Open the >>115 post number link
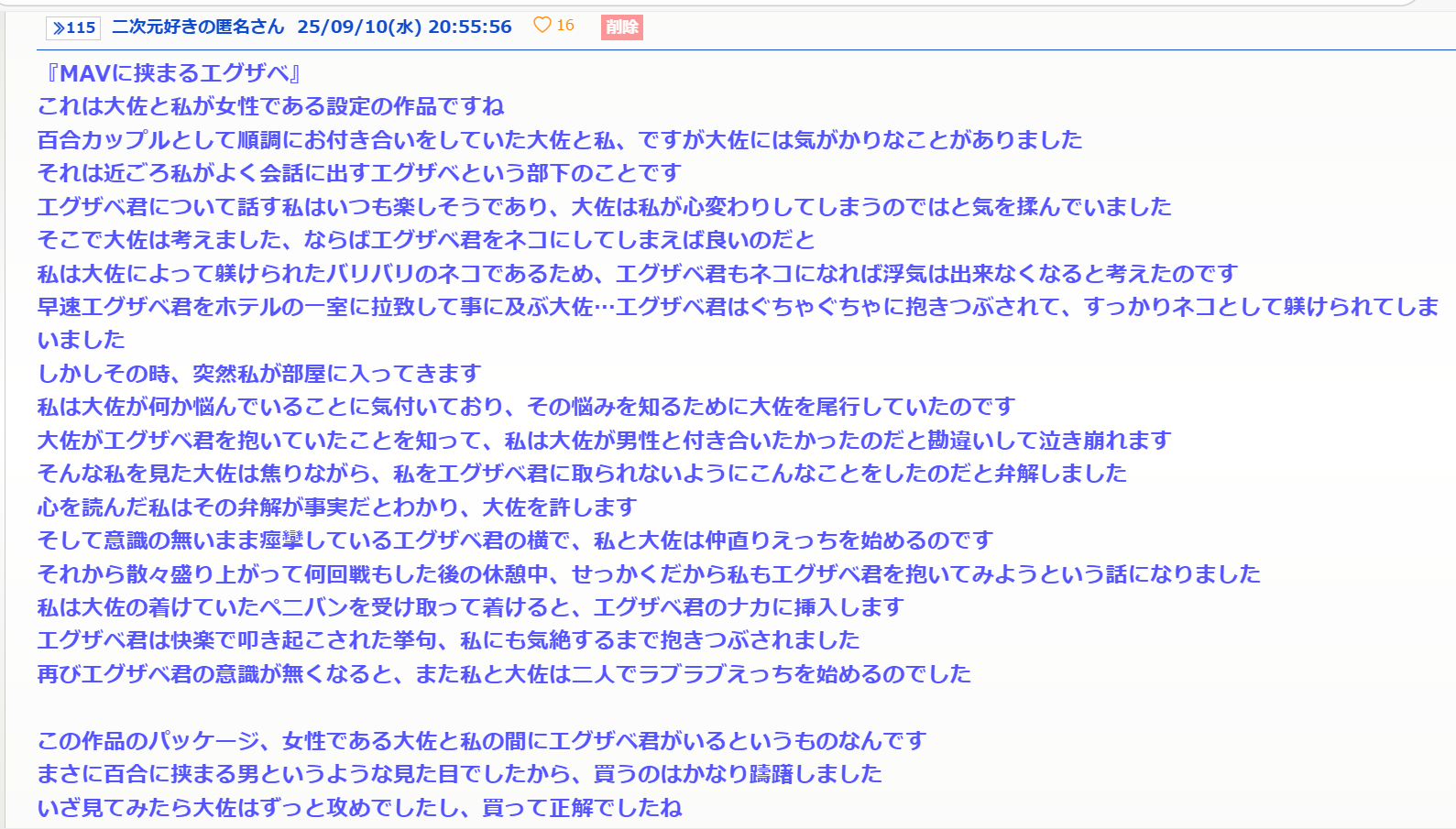This screenshot has width=1456, height=829. [72, 27]
